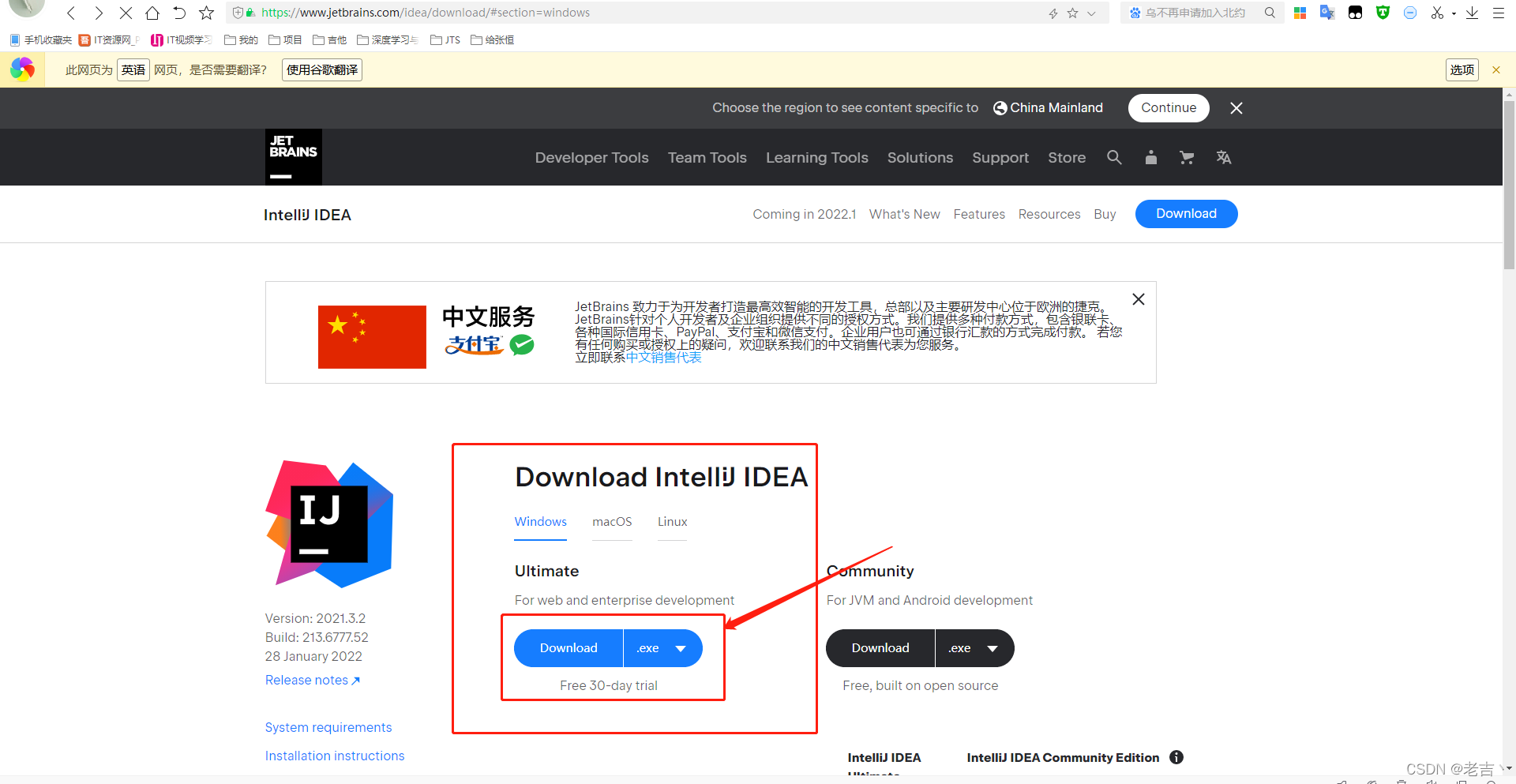Viewport: 1516px width, 784px height.
Task: Click the 英语 language button in translate bar
Action: [133, 69]
